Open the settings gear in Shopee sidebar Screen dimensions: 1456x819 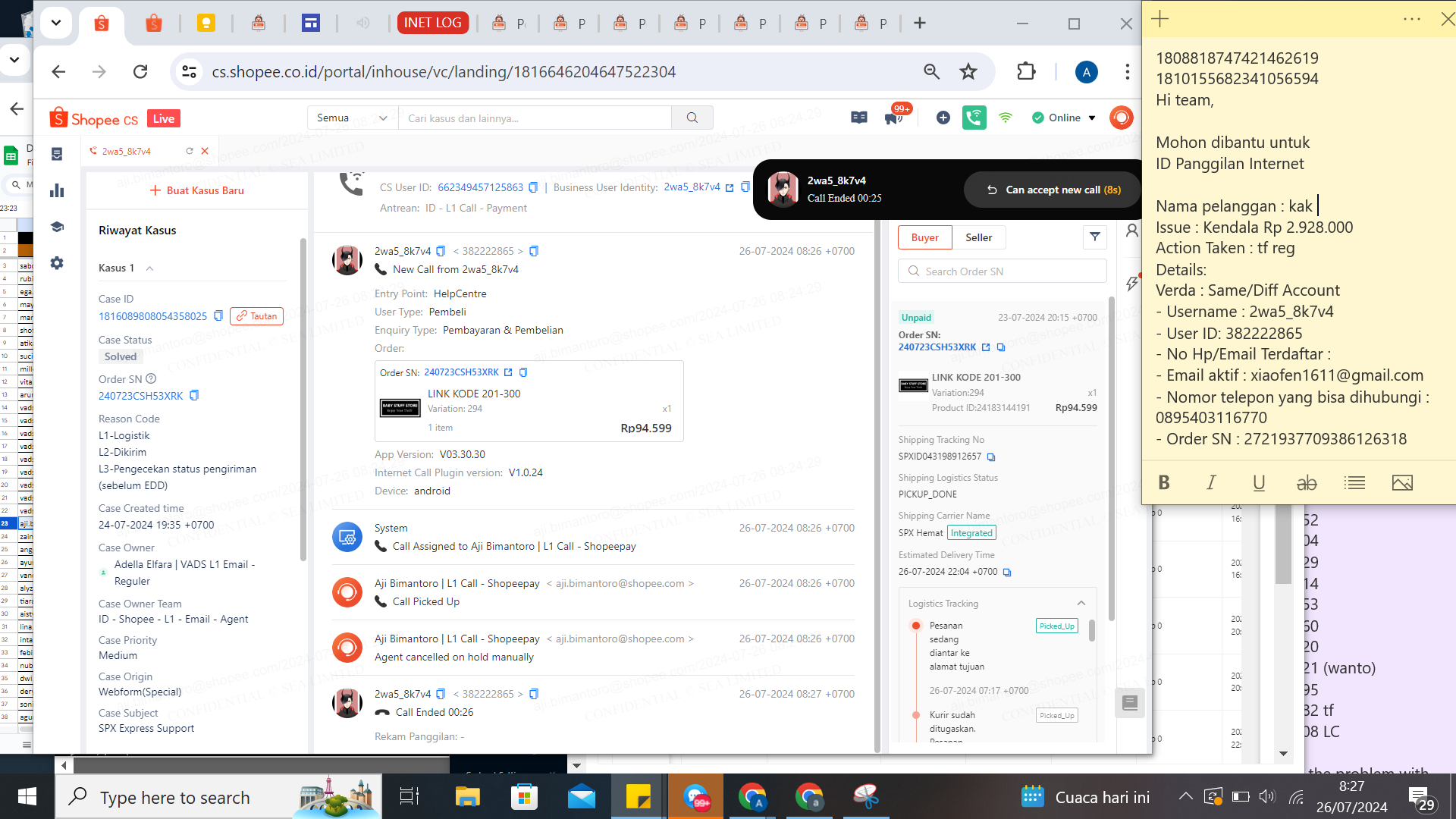(x=57, y=263)
